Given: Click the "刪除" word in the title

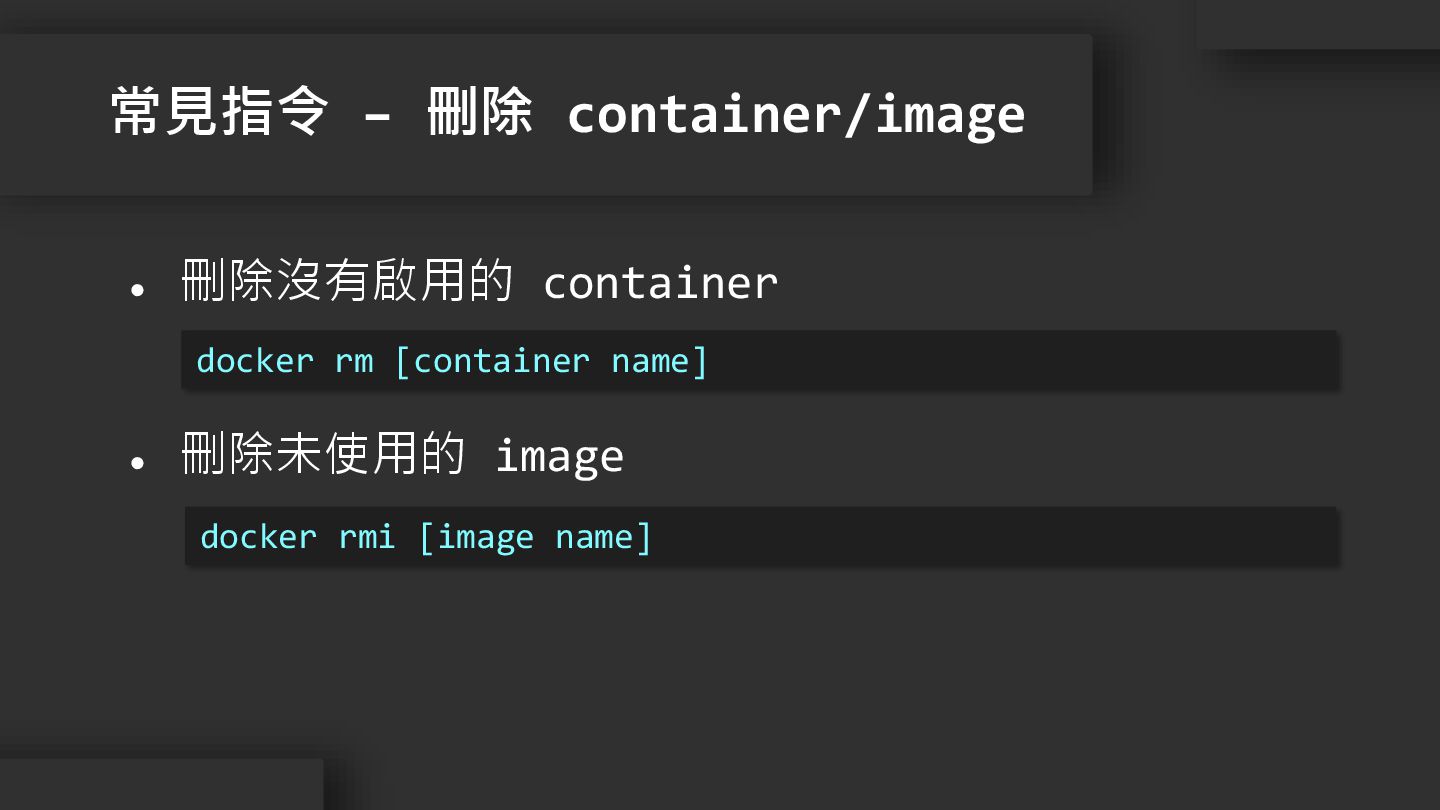Looking at the screenshot, I should pyautogui.click(x=479, y=112).
